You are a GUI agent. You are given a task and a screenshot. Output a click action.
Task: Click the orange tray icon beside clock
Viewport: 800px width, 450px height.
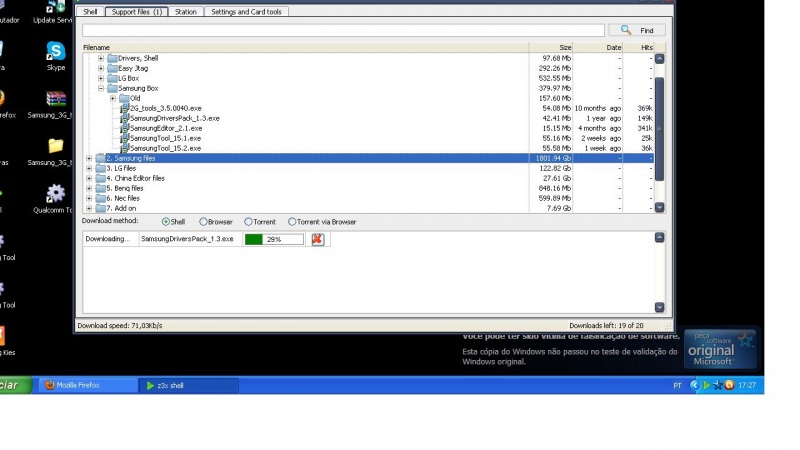pos(730,385)
